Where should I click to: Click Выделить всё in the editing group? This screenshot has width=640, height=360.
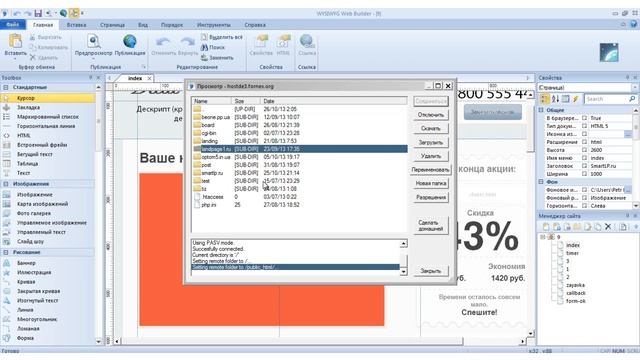(x=222, y=37)
